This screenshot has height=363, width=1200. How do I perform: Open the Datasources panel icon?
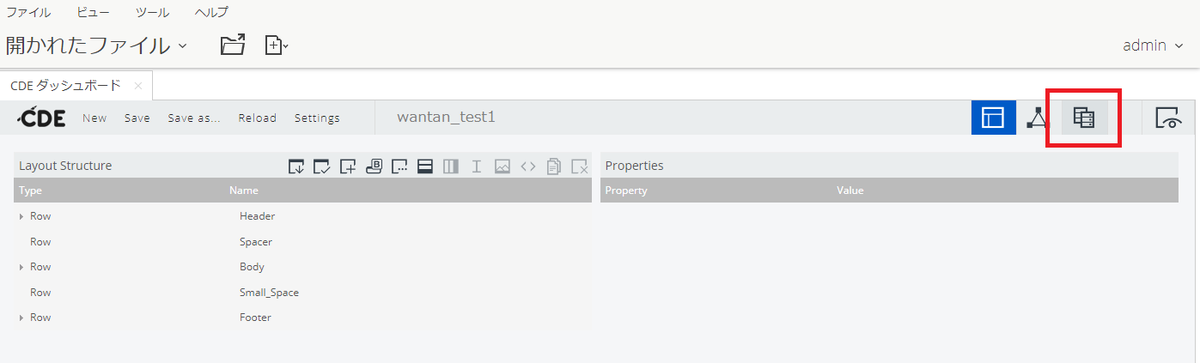coord(1083,118)
